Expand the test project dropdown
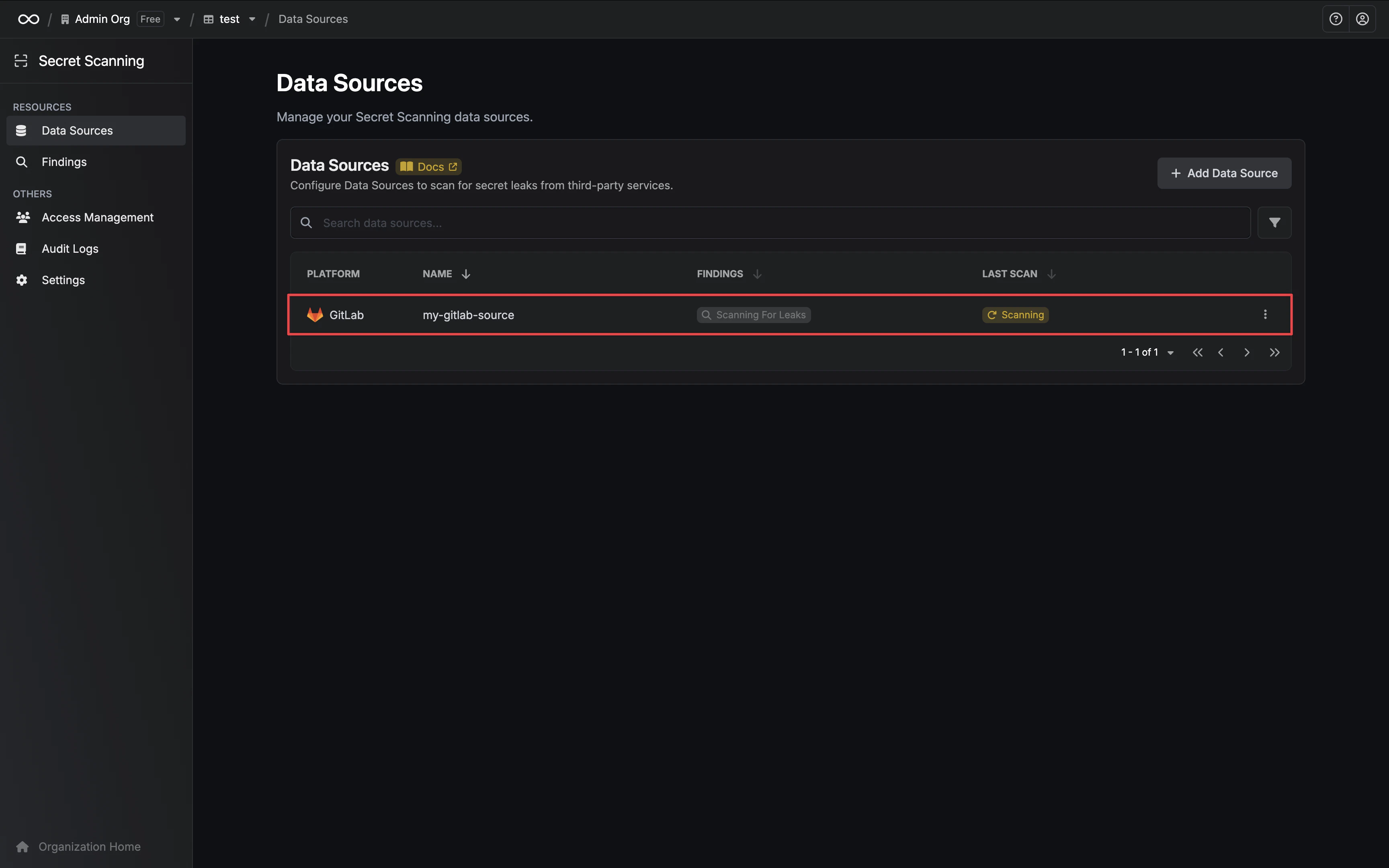Image resolution: width=1389 pixels, height=868 pixels. click(252, 20)
